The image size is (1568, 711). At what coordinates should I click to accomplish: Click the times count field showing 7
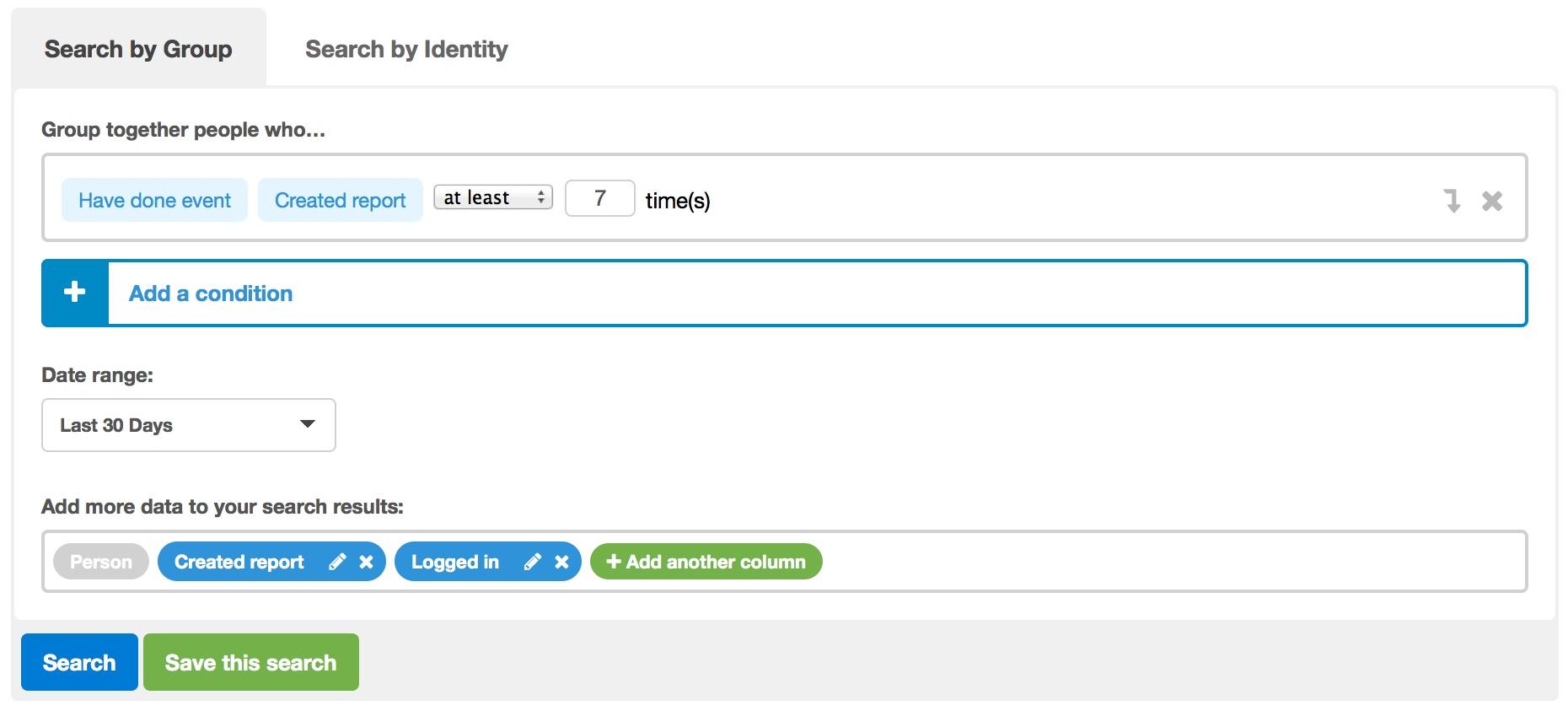(600, 198)
